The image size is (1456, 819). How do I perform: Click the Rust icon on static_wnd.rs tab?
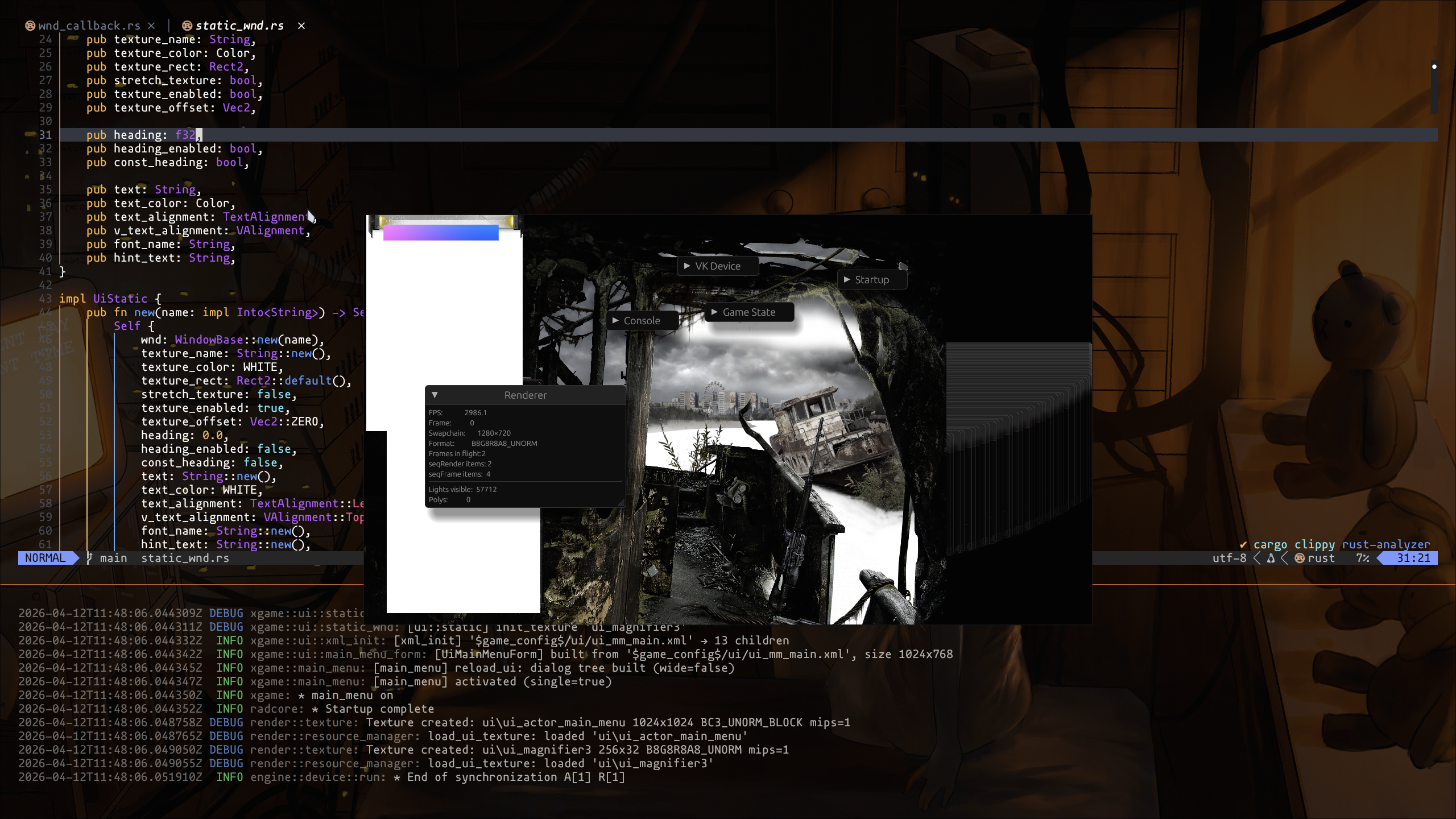[187, 26]
